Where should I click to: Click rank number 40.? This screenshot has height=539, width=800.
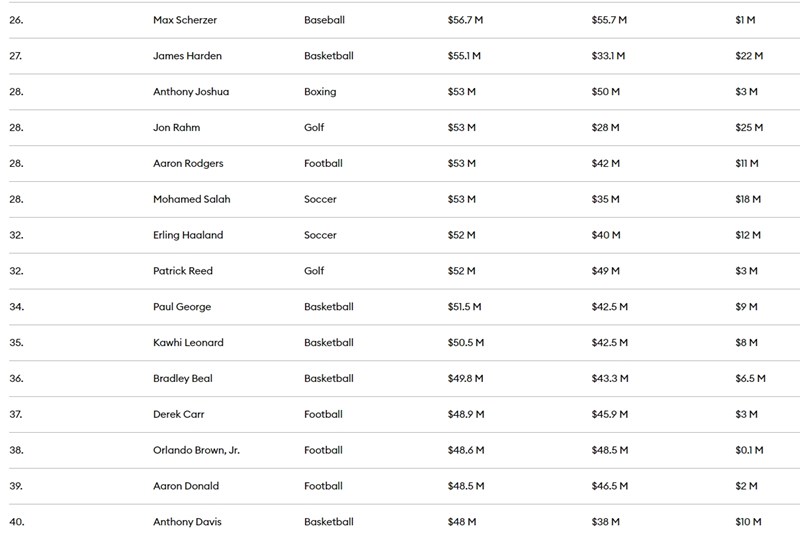coord(16,522)
